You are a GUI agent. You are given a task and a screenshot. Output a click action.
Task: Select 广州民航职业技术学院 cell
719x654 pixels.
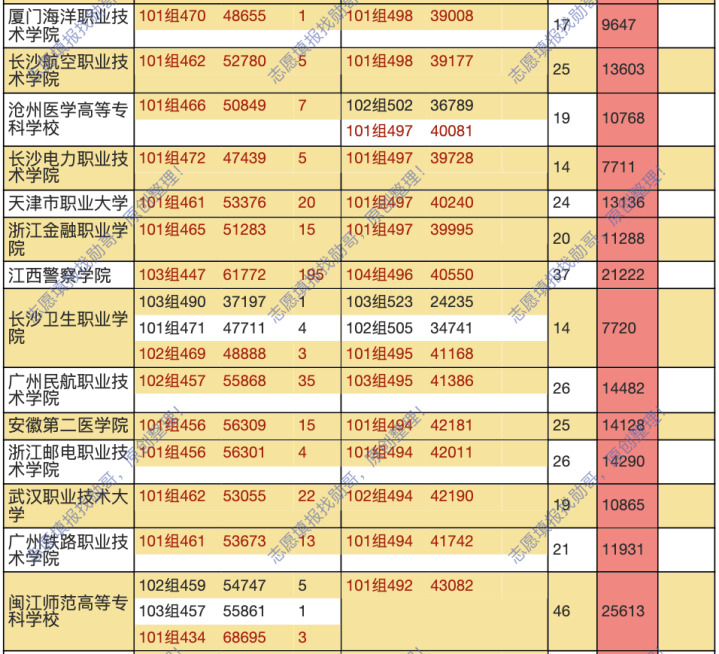click(x=68, y=390)
